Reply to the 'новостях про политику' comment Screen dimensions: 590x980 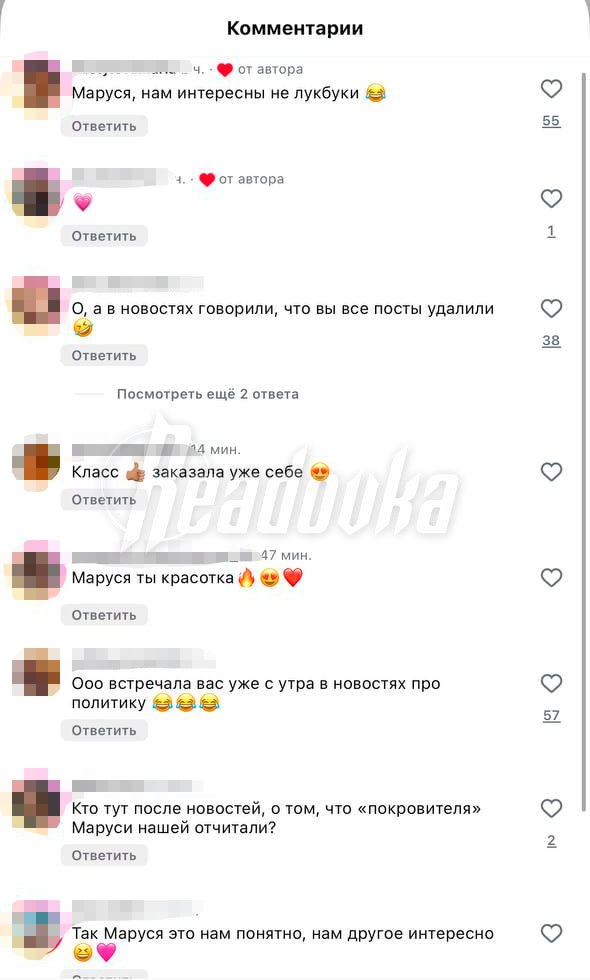click(x=104, y=731)
